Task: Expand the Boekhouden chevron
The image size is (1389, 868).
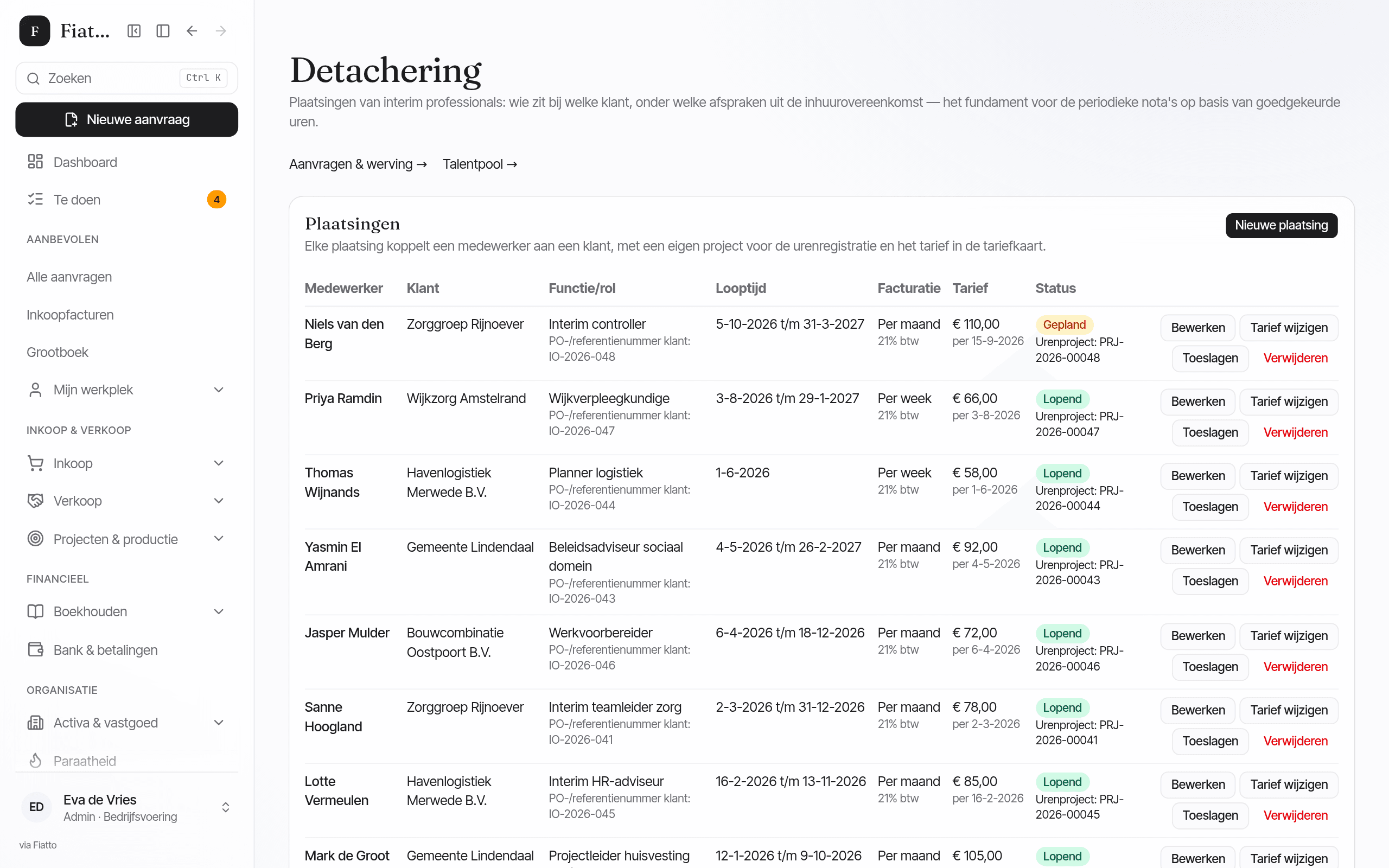Action: point(219,611)
